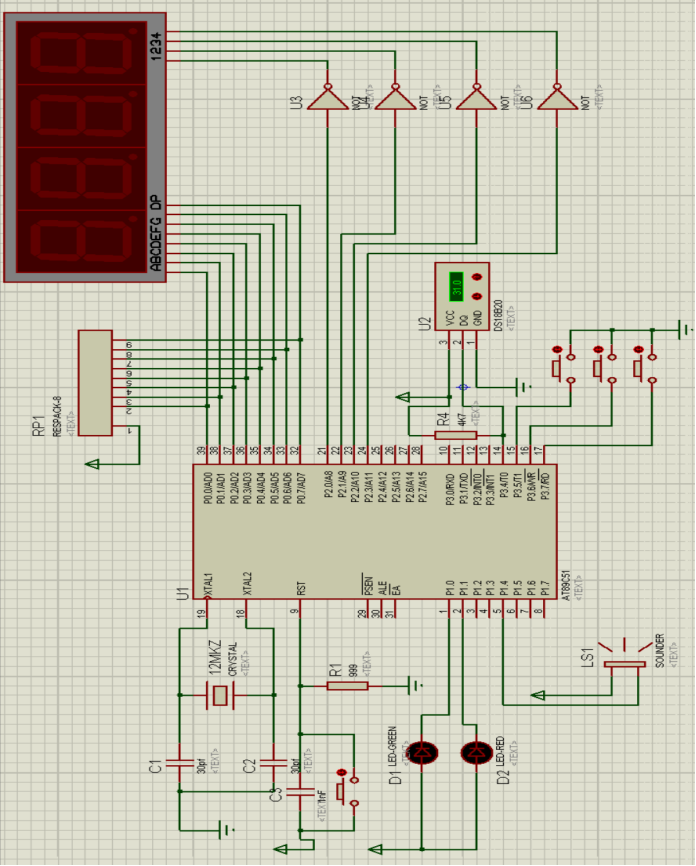Select the U6 NOT gate symbol
This screenshot has width=696, height=866.
(x=557, y=97)
